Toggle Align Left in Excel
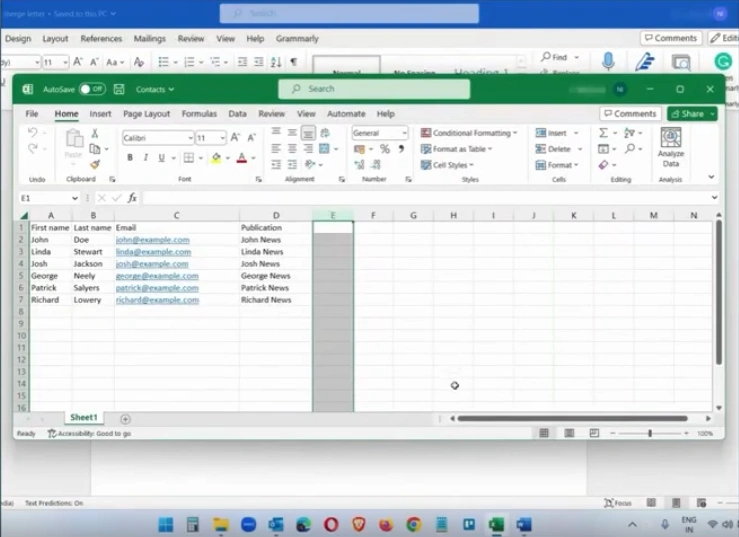 click(276, 149)
